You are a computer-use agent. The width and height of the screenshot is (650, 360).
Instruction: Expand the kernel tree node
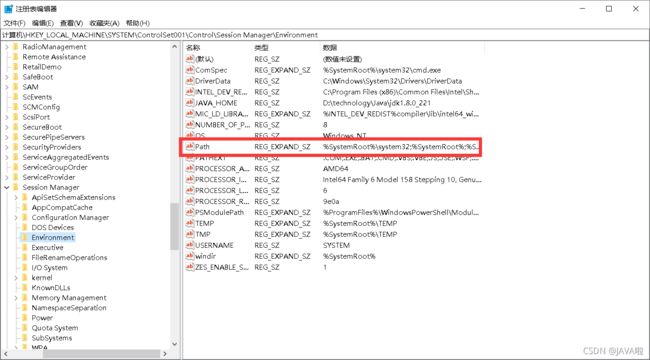coord(16,278)
